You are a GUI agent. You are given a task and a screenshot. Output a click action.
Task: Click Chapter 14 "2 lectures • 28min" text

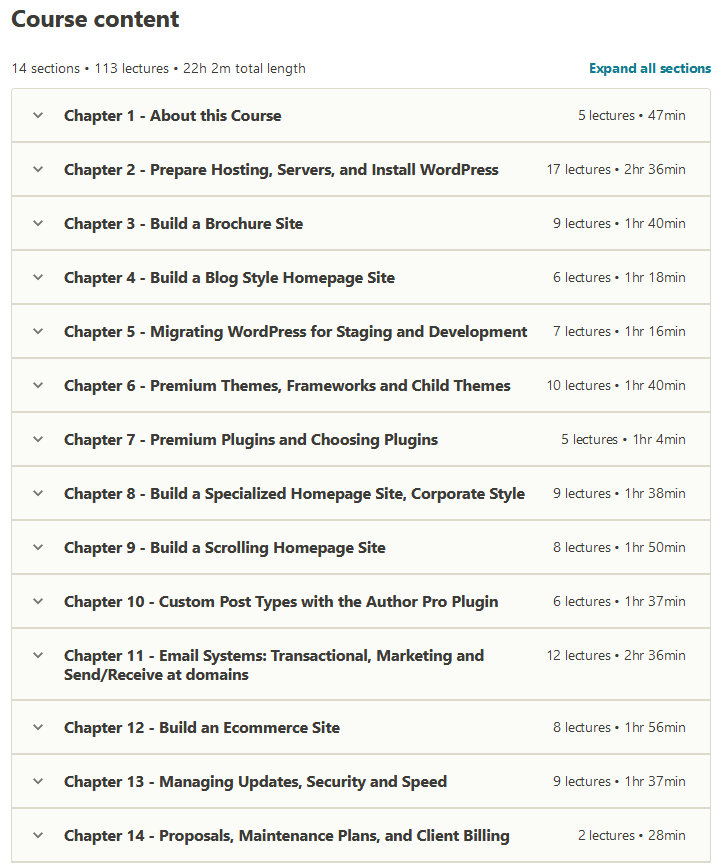pos(631,836)
